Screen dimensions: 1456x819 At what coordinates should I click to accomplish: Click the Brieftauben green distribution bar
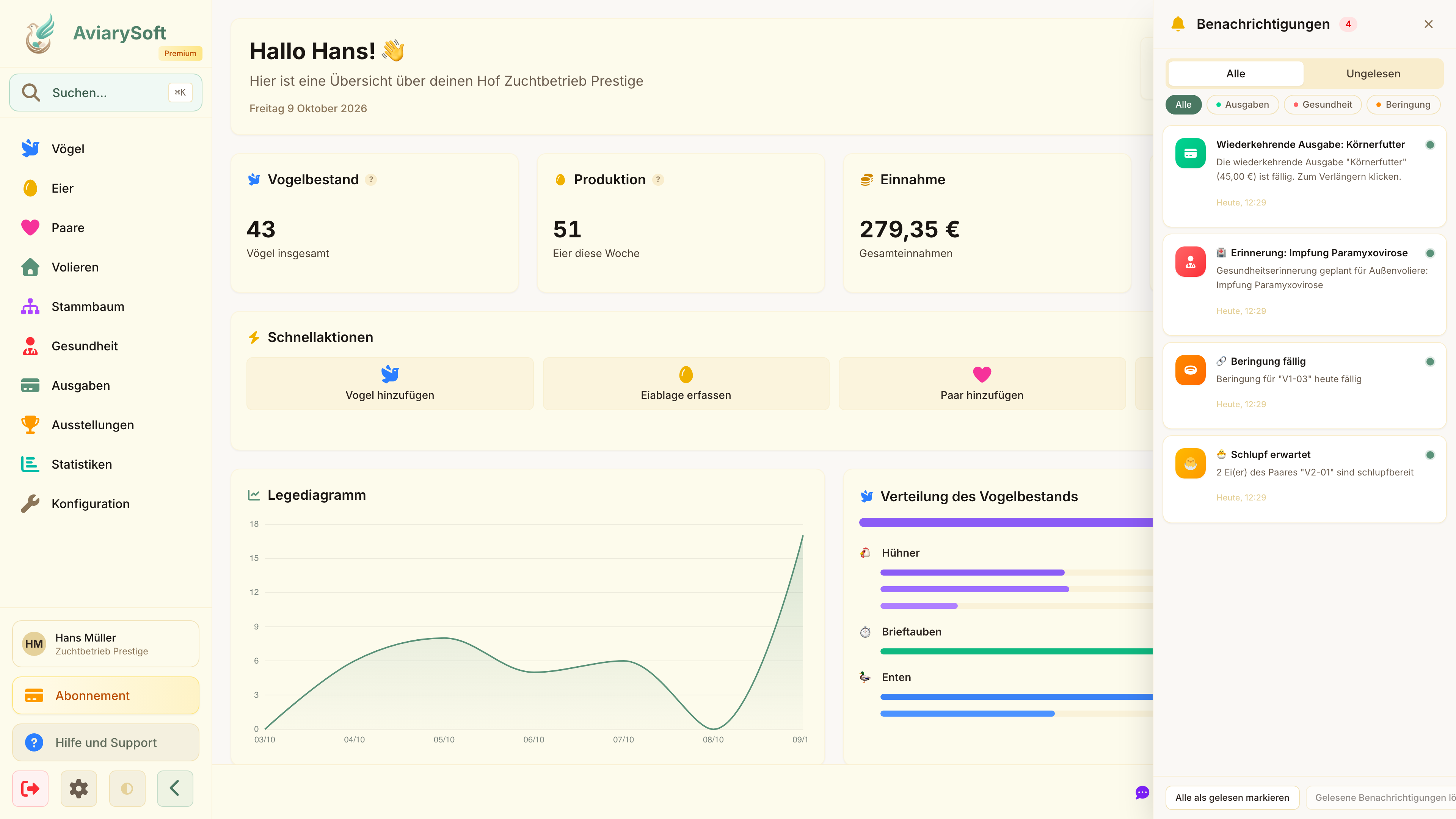click(x=1016, y=652)
